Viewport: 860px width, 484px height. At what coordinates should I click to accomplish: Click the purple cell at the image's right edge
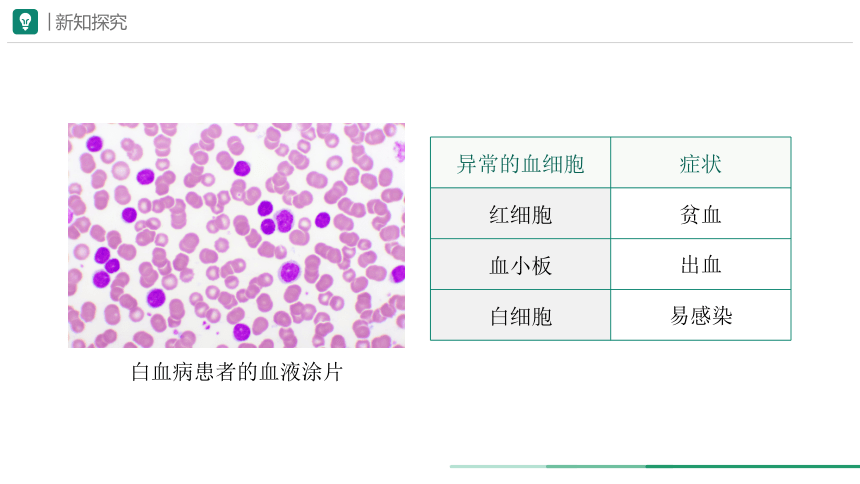coord(399,273)
